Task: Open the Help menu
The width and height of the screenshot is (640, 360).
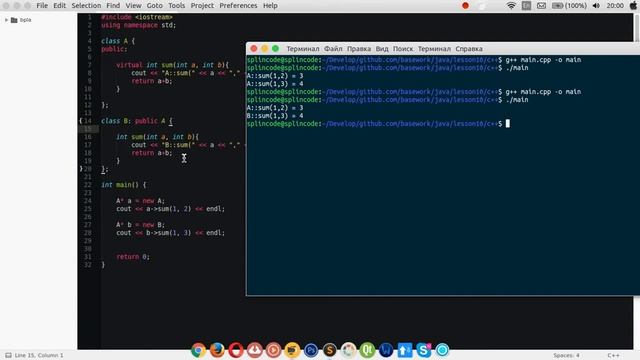Action: point(270,6)
